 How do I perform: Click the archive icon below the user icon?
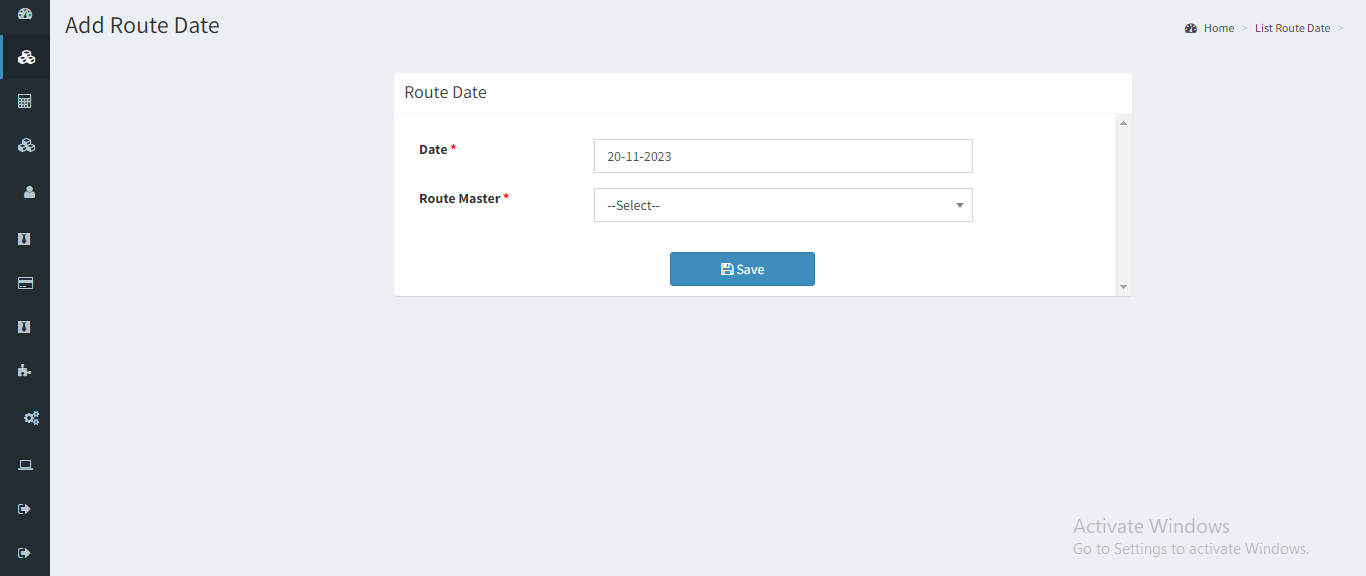click(25, 239)
